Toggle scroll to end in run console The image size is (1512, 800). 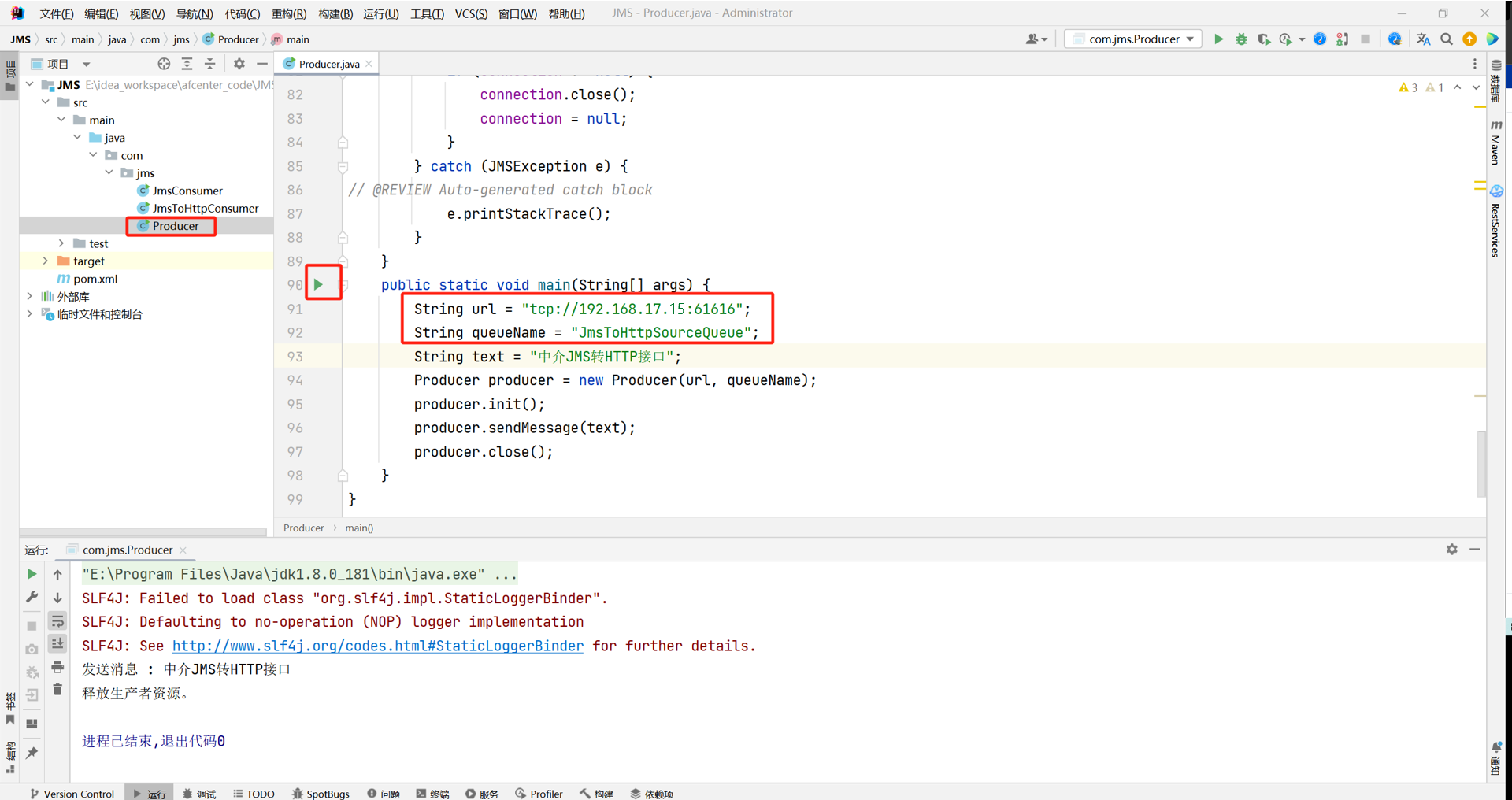coord(57,644)
